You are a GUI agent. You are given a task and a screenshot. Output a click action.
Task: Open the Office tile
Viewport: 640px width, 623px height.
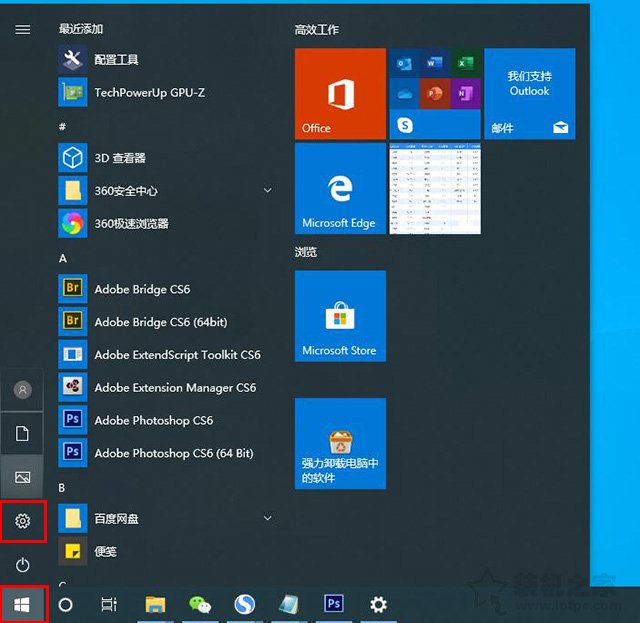[340, 93]
